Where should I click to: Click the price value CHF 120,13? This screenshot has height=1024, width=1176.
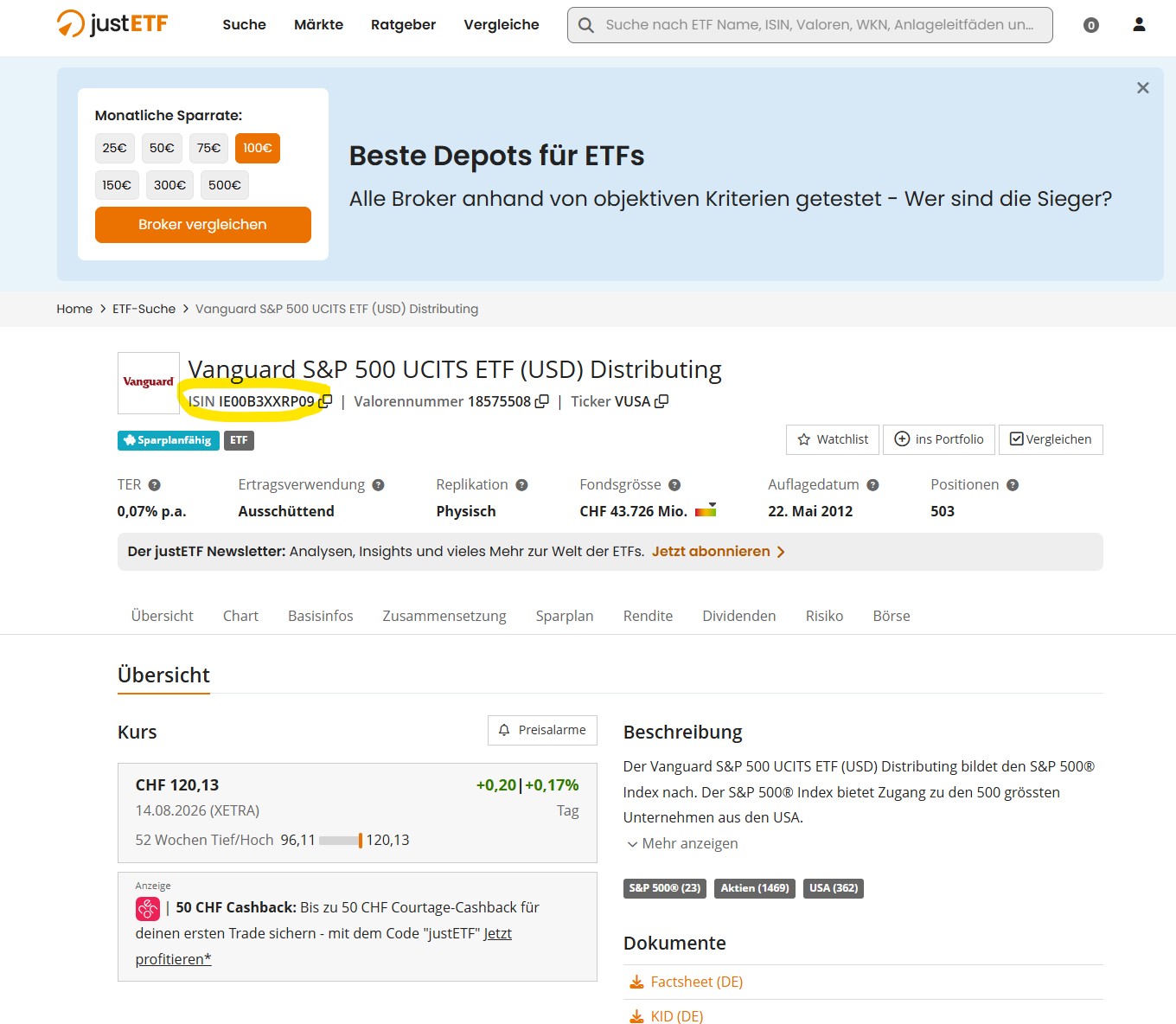[x=177, y=785]
